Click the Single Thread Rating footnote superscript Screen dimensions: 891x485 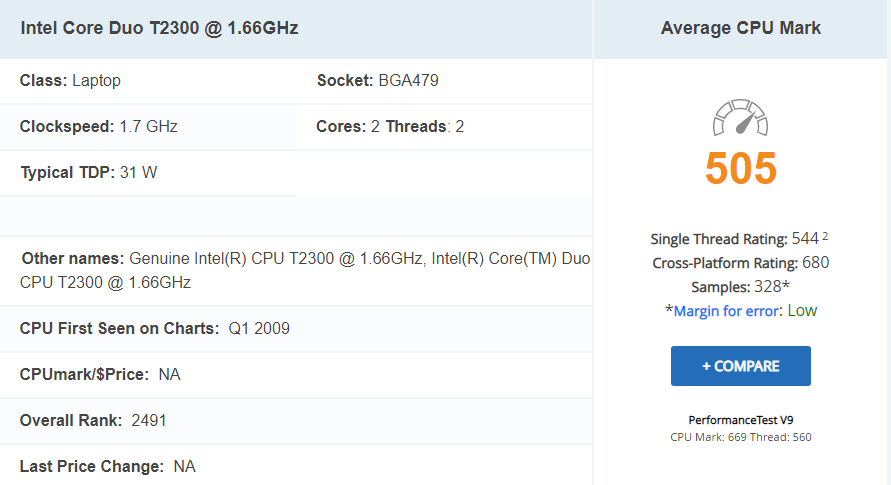pos(826,236)
